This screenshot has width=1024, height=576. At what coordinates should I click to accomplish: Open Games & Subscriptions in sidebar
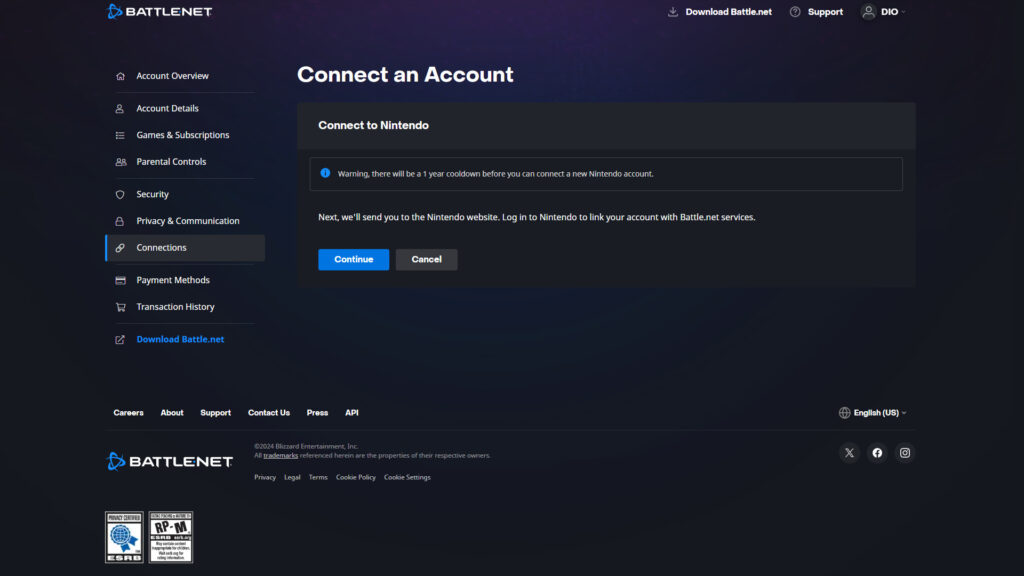[182, 135]
